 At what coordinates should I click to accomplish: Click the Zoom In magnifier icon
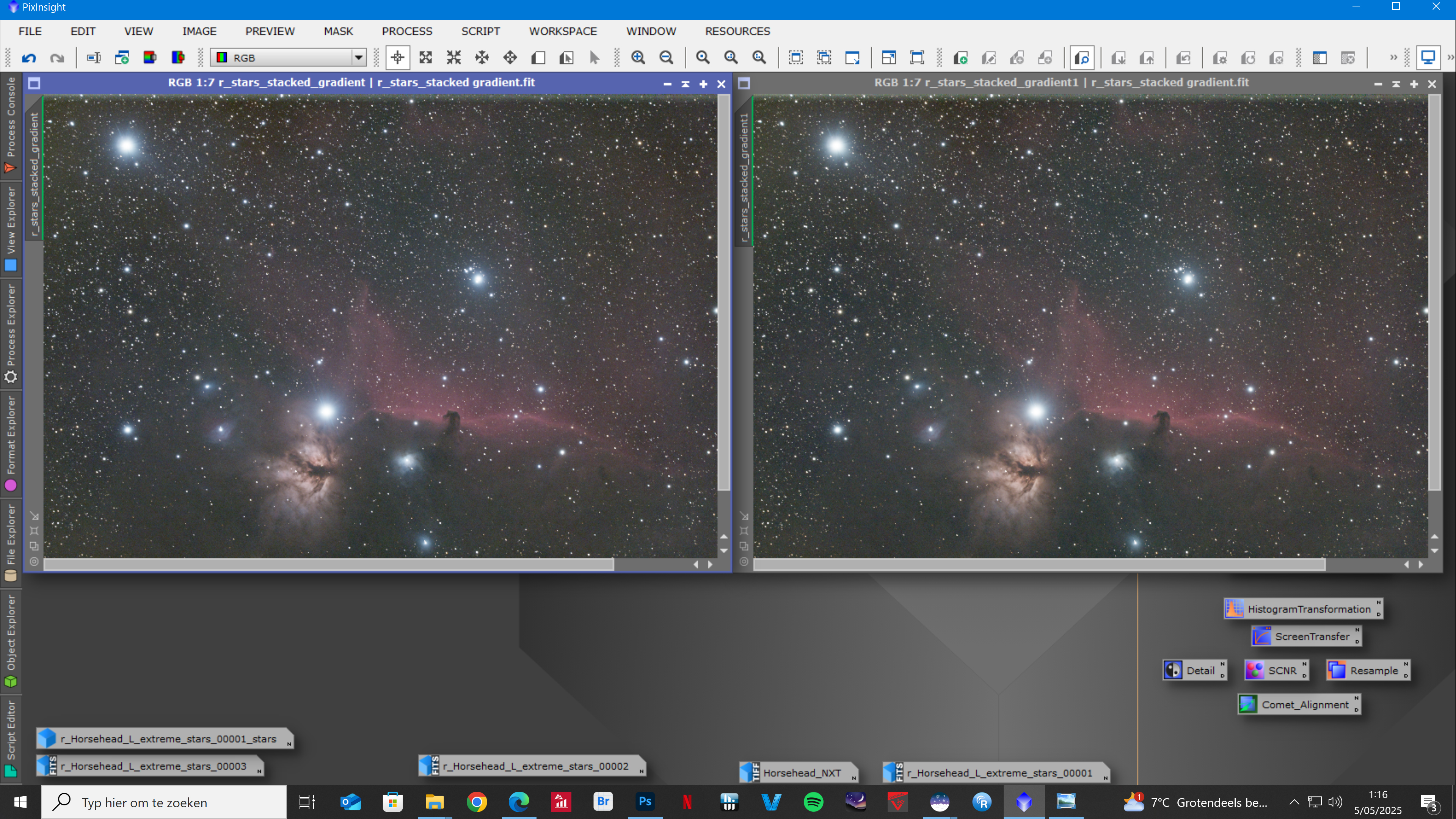pos(638,58)
